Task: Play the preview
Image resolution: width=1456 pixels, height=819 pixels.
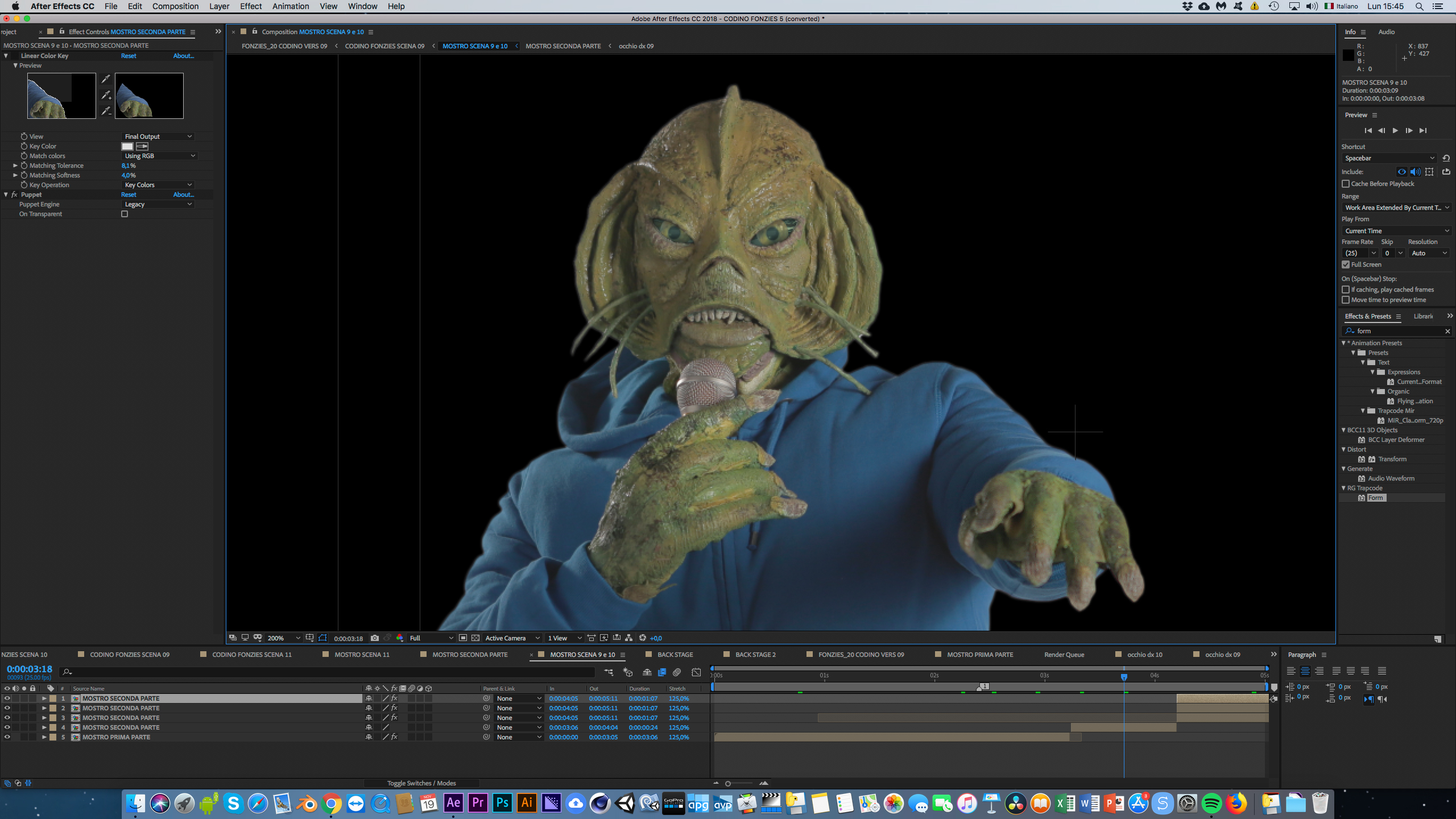Action: click(1395, 131)
